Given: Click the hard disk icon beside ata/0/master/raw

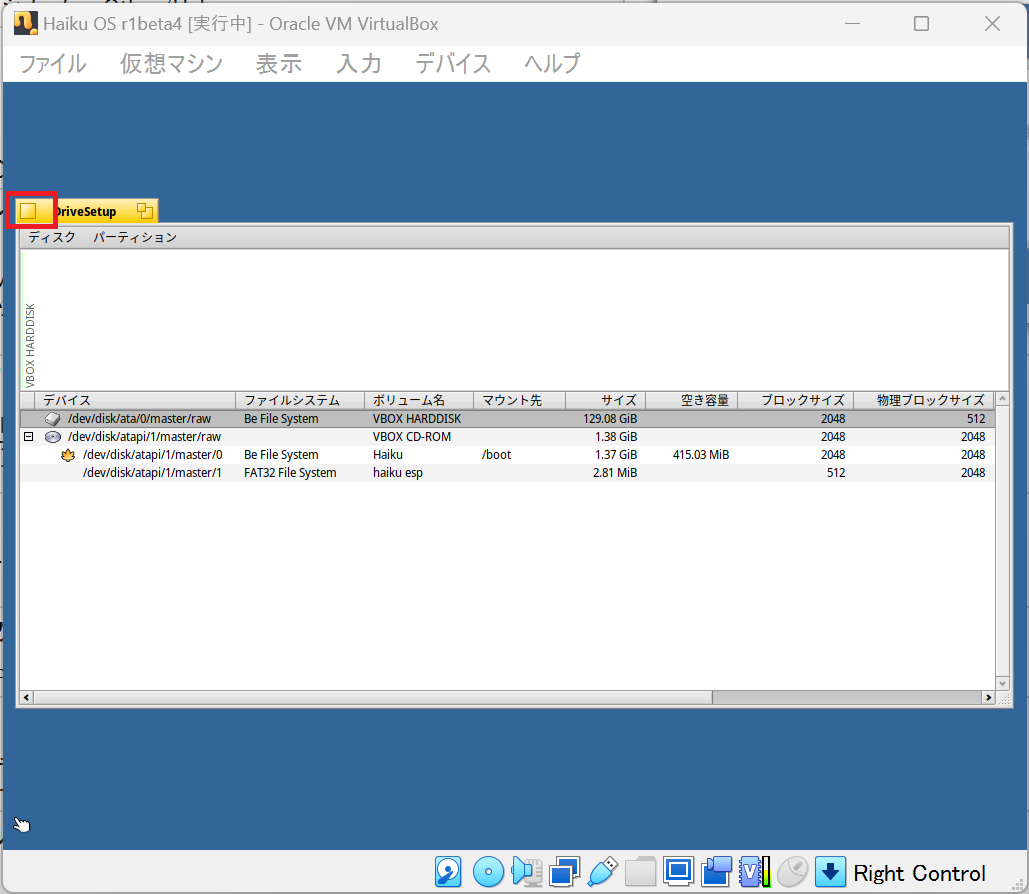Looking at the screenshot, I should pos(52,419).
